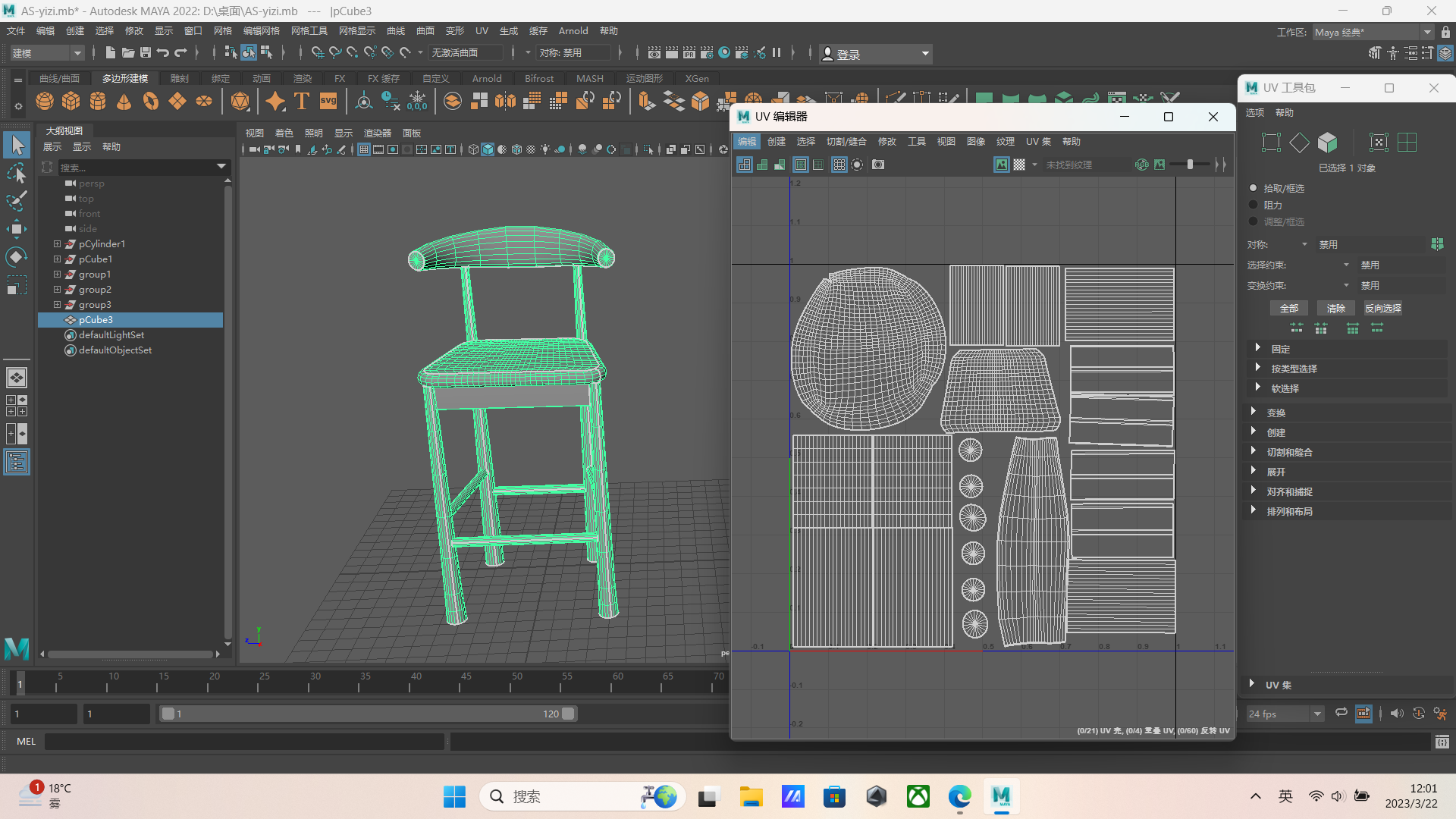Click the 反向选择 button in UV Toolkit

click(1382, 308)
